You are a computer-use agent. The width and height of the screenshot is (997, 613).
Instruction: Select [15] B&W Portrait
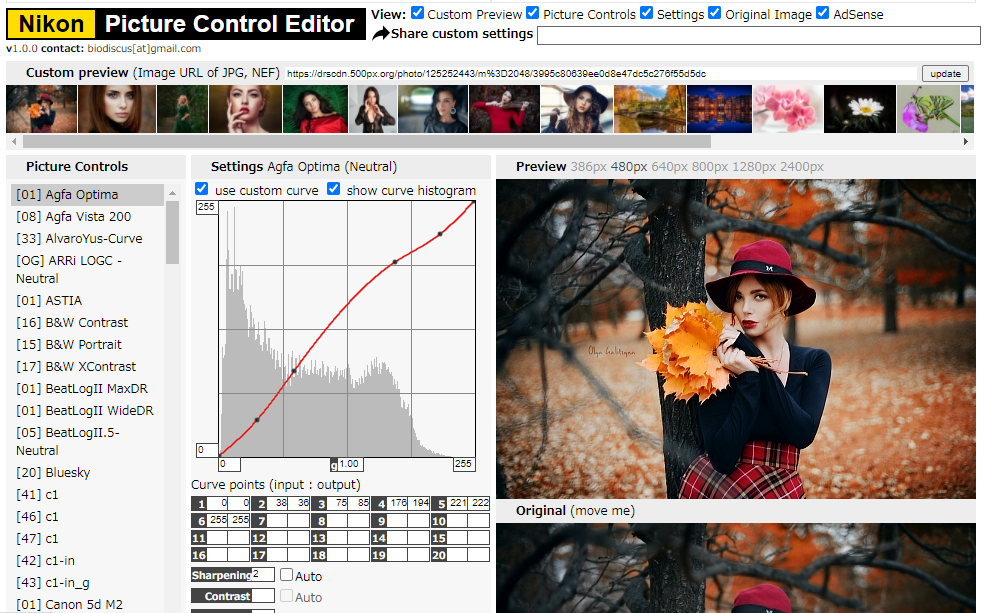[88, 345]
